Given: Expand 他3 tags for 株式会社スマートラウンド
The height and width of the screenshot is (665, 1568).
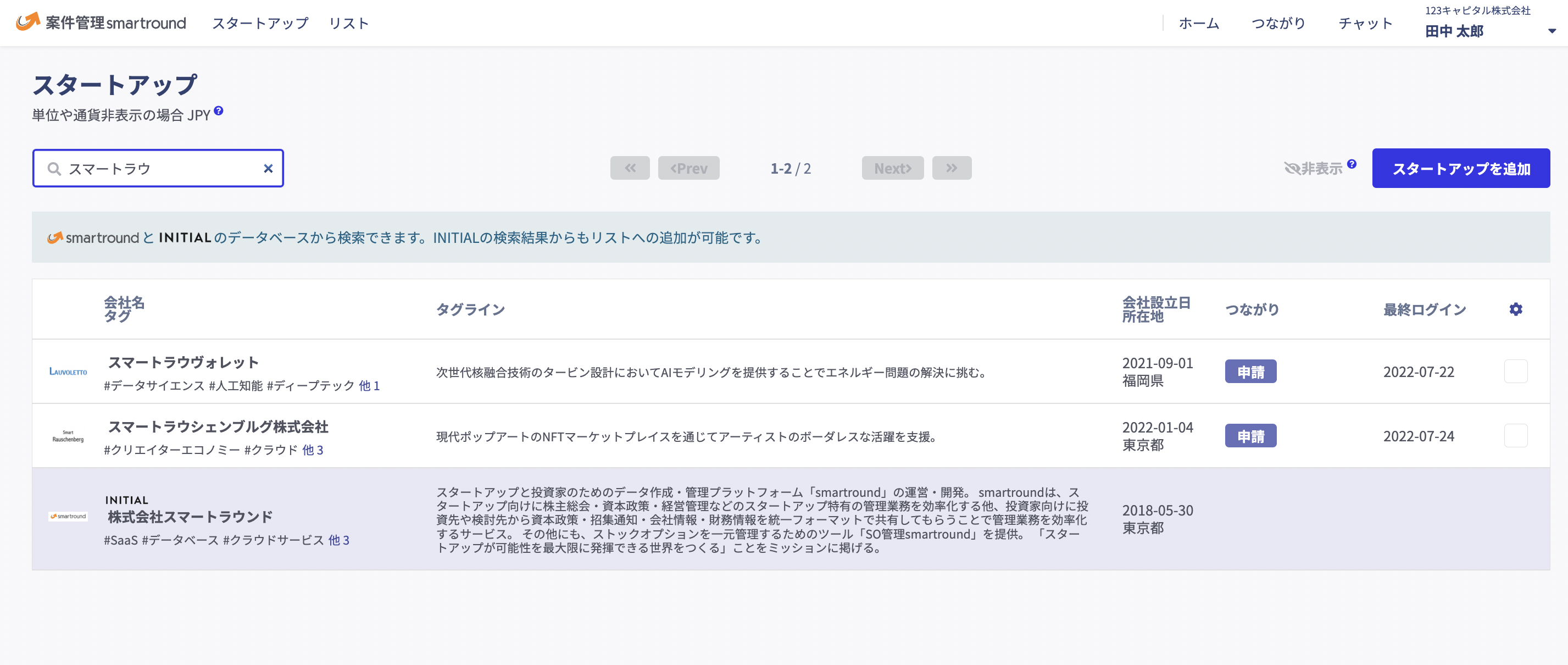Looking at the screenshot, I should 338,540.
